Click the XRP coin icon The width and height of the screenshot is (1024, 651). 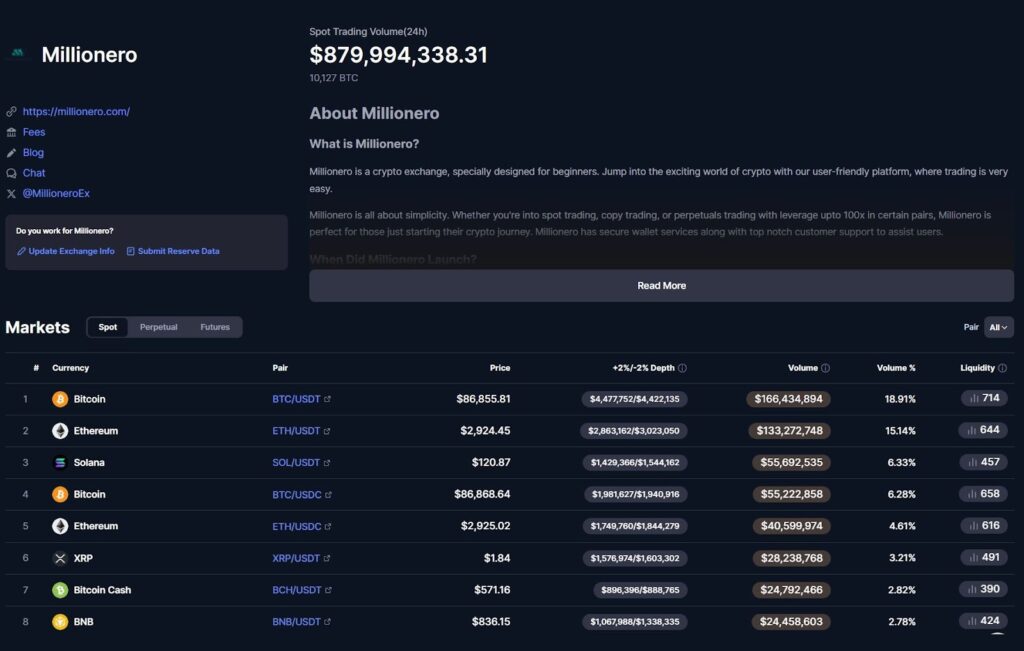coord(60,558)
